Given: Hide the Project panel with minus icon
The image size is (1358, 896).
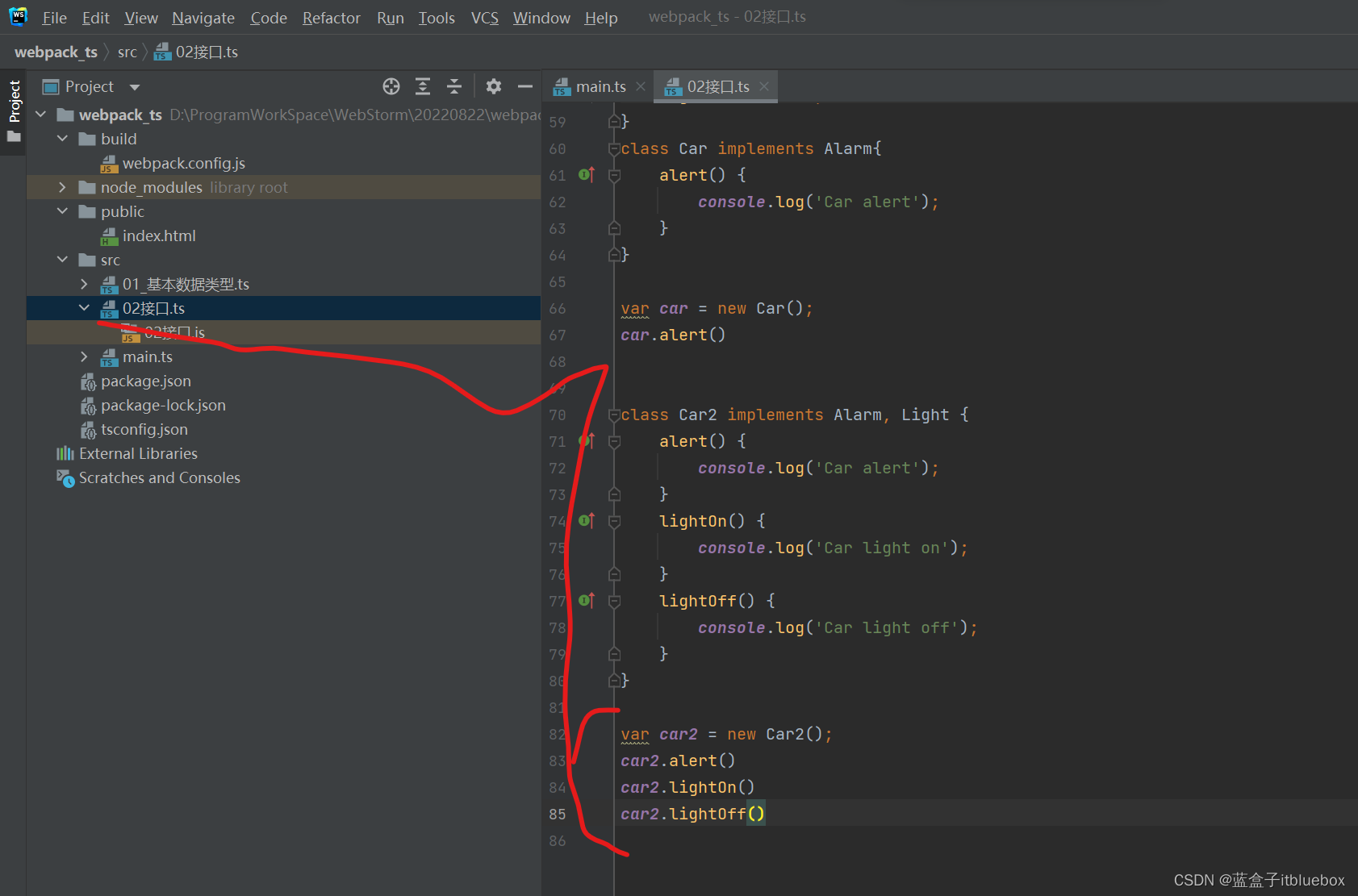Looking at the screenshot, I should tap(525, 86).
